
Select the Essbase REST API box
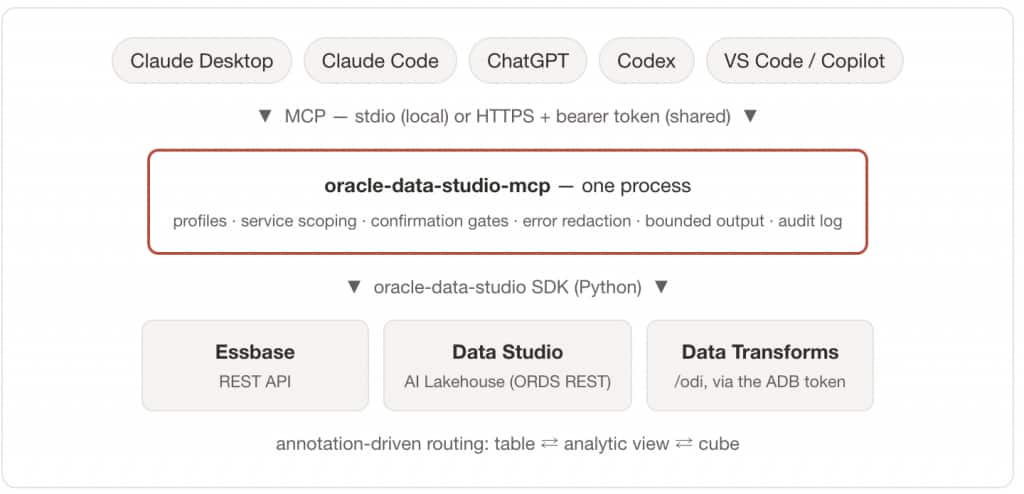point(255,365)
